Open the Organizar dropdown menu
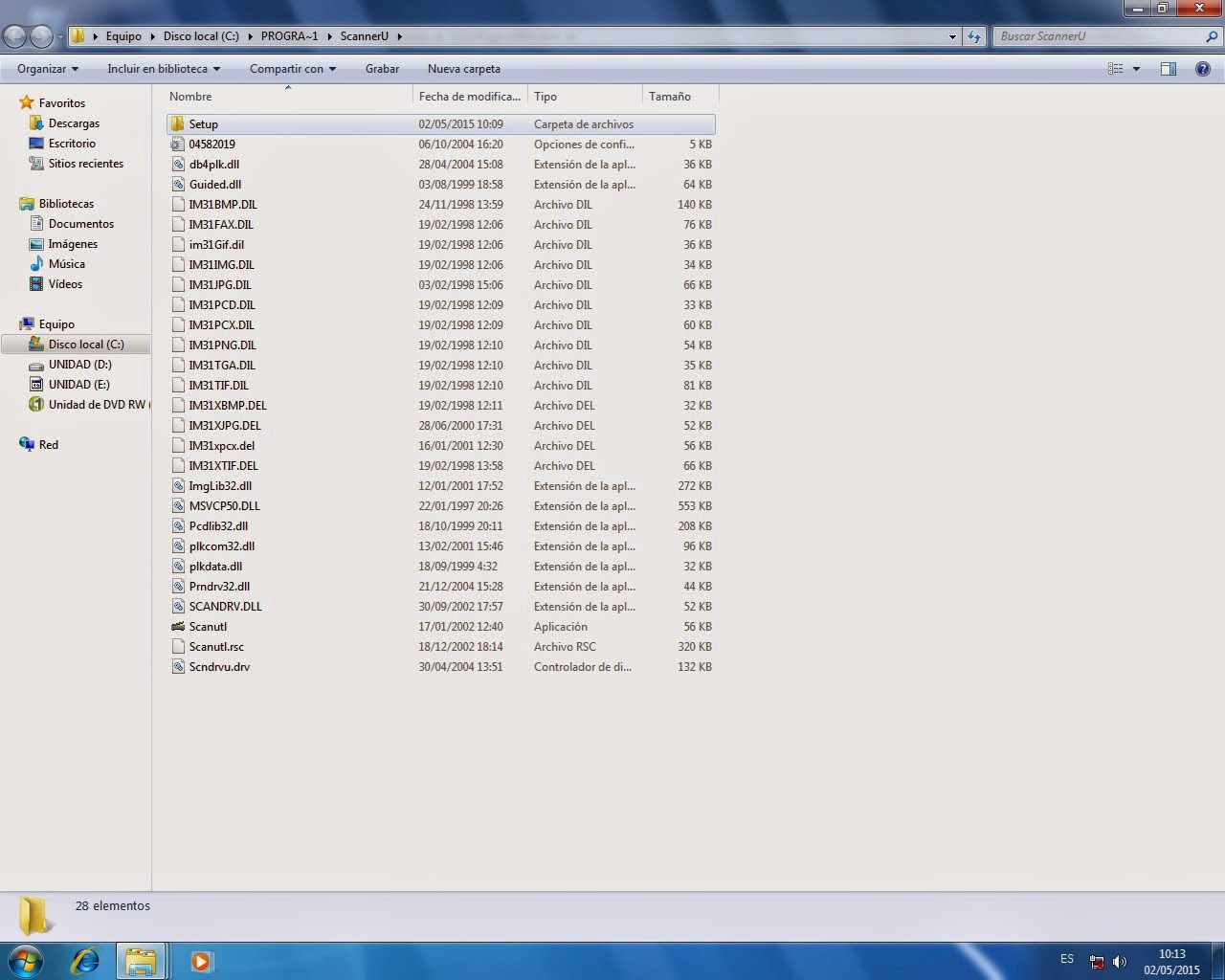Screen dimensions: 1225x980 pos(48,69)
